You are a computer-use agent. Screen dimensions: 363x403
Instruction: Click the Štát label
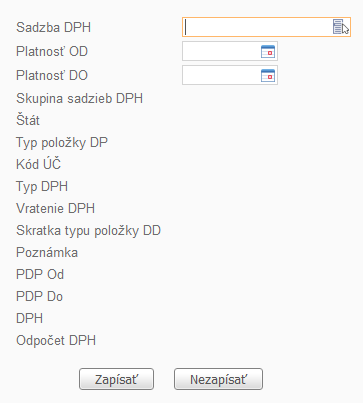[x=28, y=120]
